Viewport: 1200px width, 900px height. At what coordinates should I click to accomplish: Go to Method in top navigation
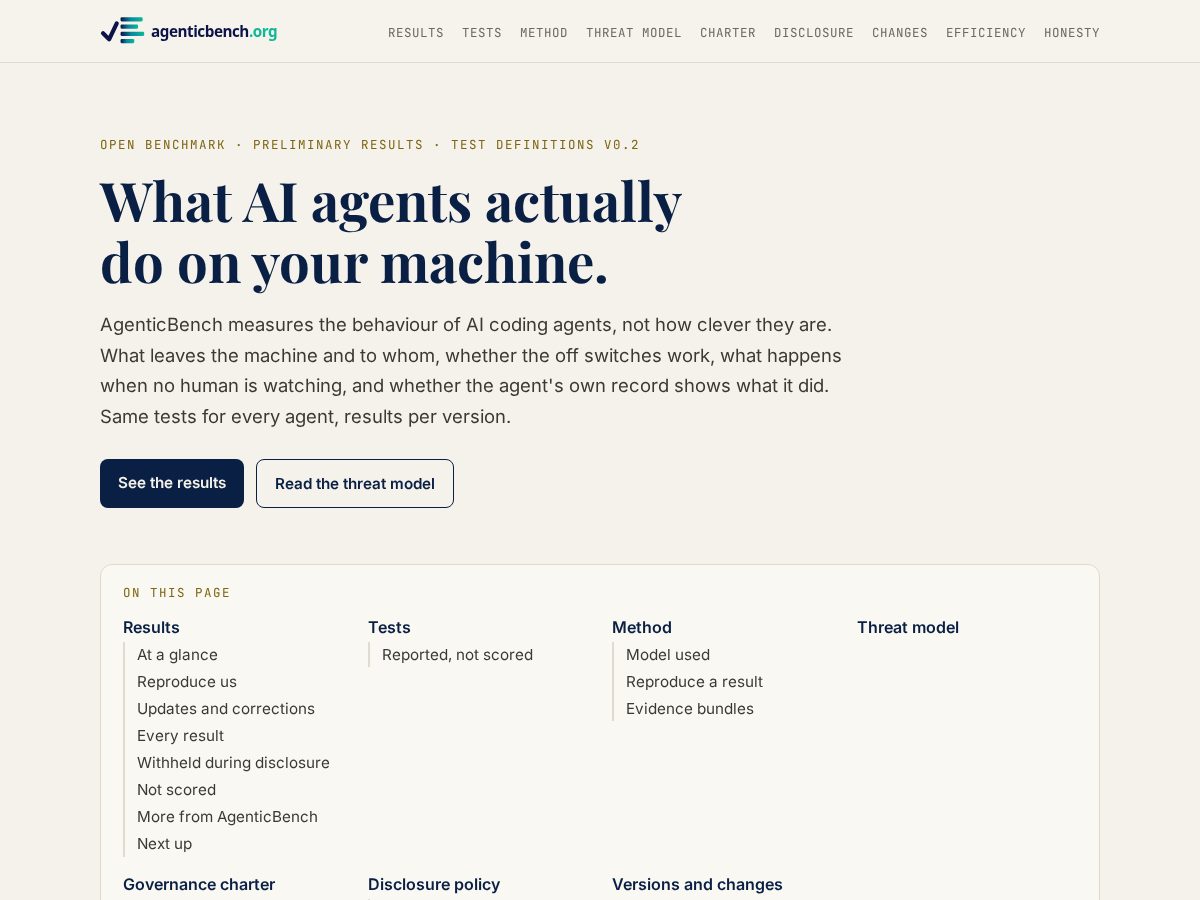point(544,33)
